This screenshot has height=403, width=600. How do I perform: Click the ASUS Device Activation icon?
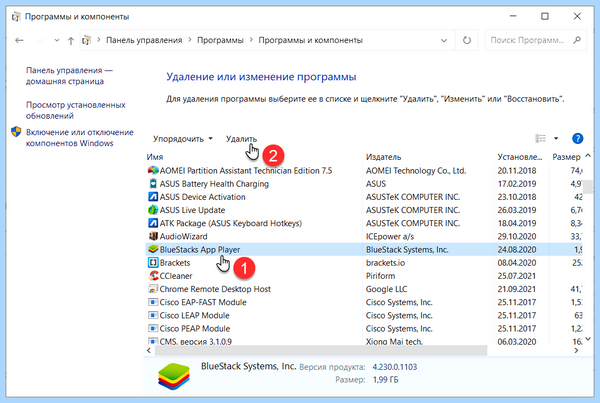[153, 197]
